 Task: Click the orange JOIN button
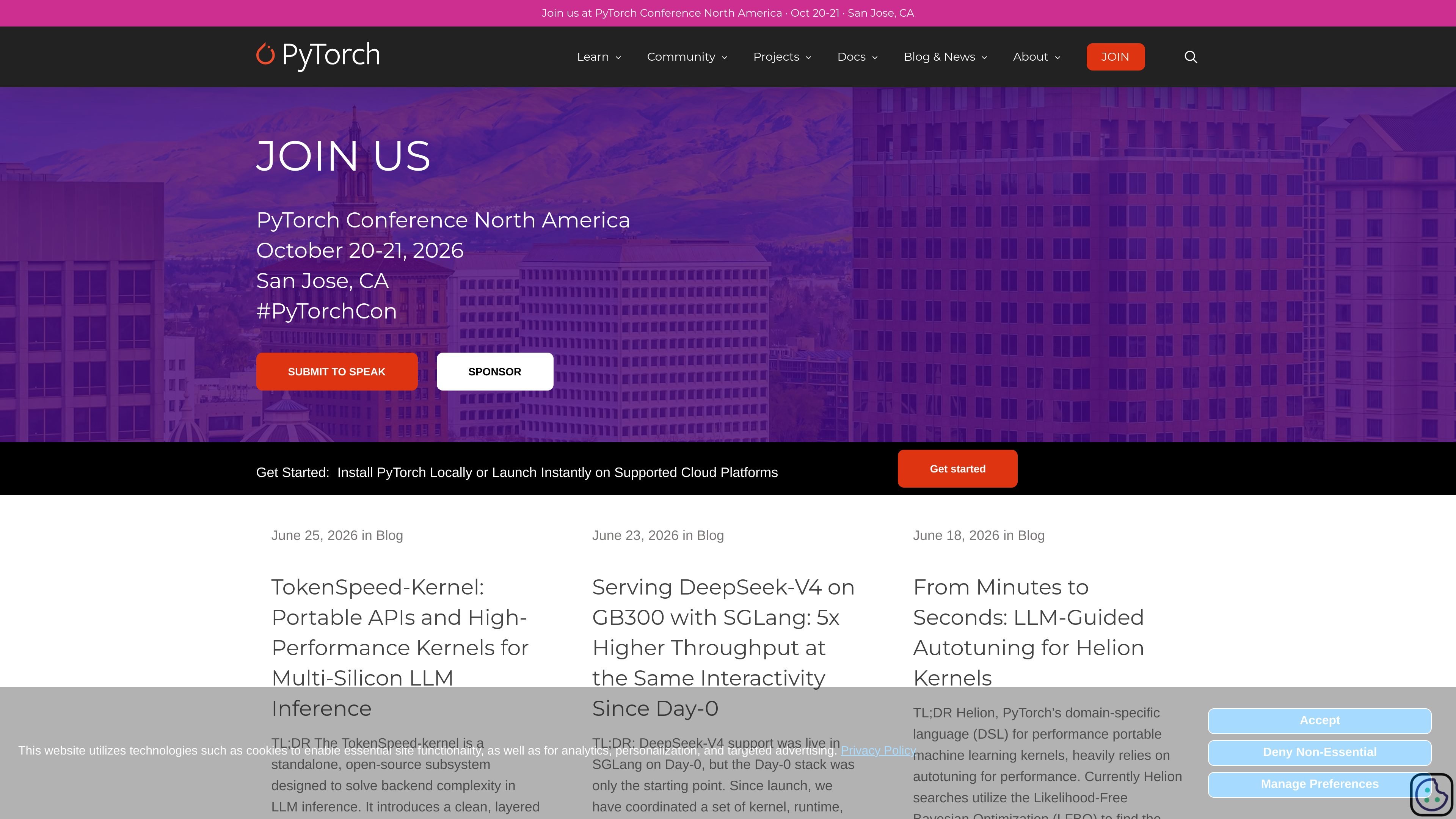(1115, 57)
